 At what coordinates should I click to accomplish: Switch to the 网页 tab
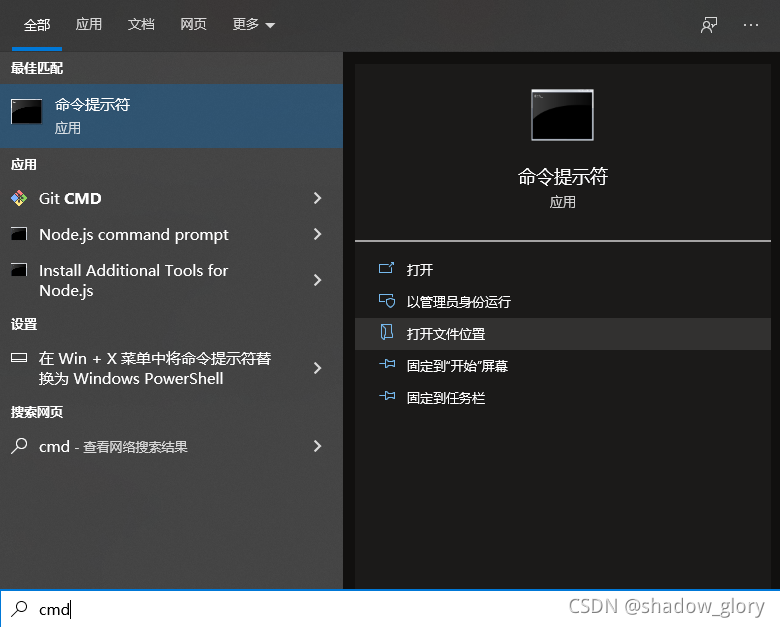(x=193, y=24)
